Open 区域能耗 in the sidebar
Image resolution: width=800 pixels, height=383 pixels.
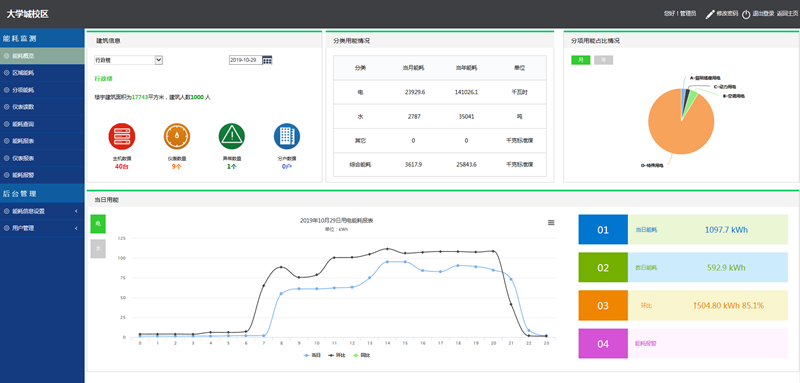tap(42, 73)
